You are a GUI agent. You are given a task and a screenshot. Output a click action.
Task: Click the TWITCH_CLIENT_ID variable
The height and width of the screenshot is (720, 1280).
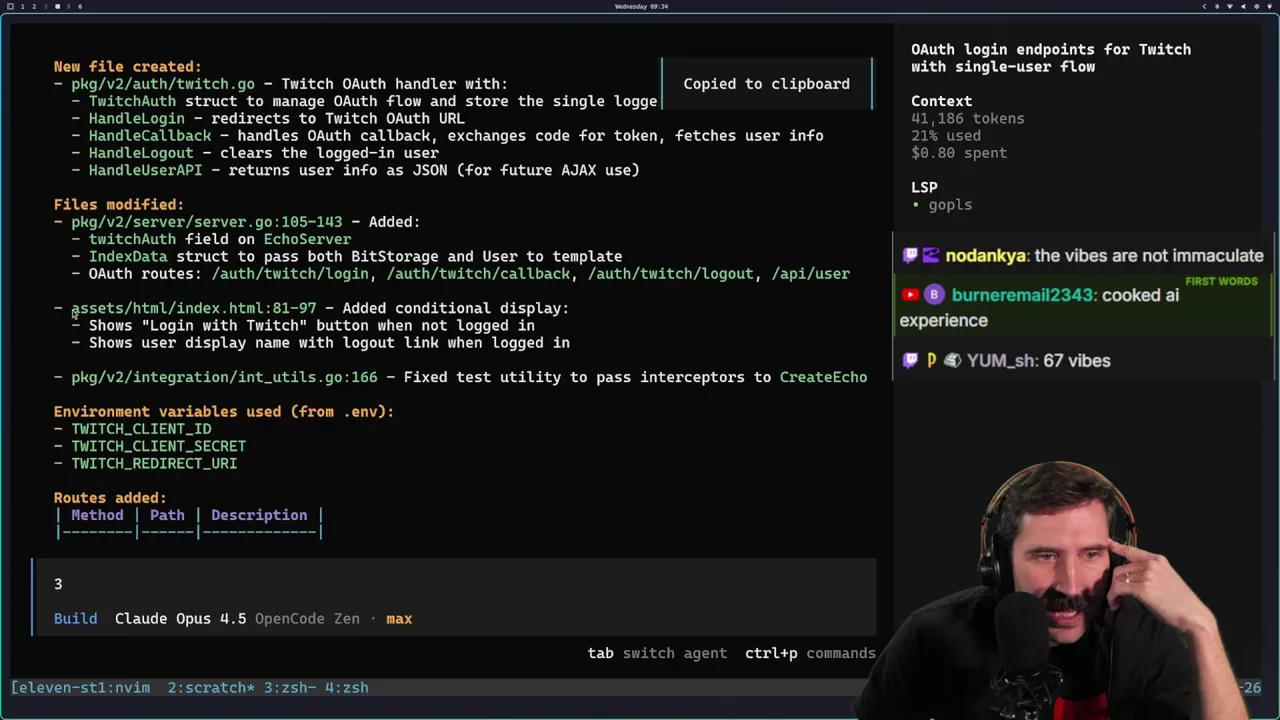[x=141, y=429]
